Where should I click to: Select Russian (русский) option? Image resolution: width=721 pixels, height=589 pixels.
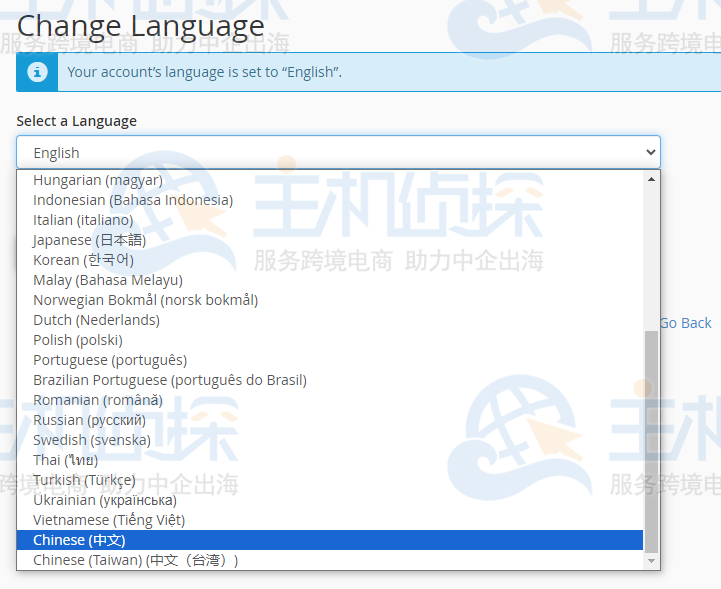click(x=330, y=420)
